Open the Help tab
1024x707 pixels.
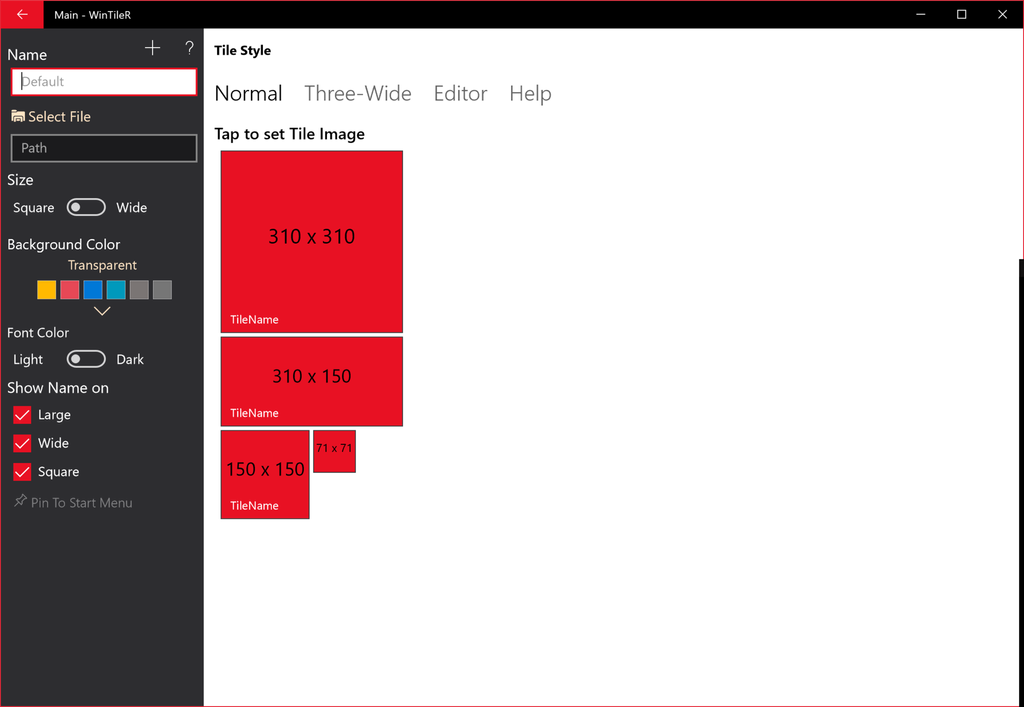[x=530, y=93]
